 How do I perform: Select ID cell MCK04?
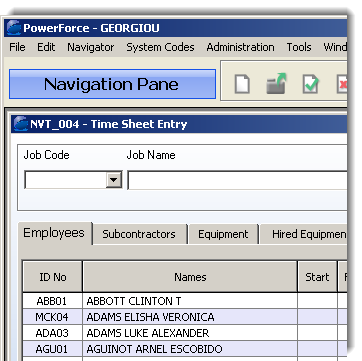tap(53, 317)
